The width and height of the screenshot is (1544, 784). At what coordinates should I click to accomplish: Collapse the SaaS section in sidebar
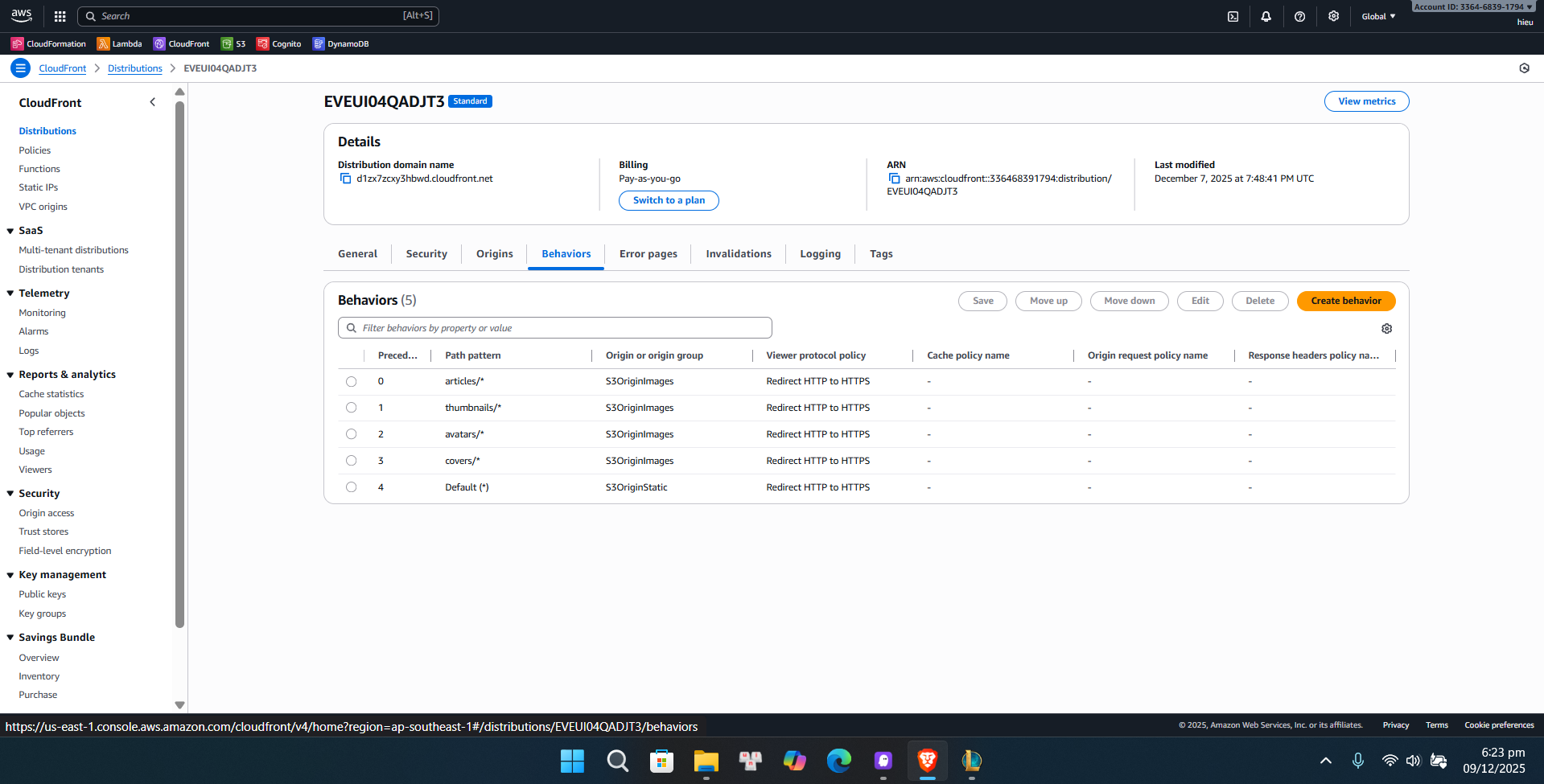pyautogui.click(x=10, y=230)
